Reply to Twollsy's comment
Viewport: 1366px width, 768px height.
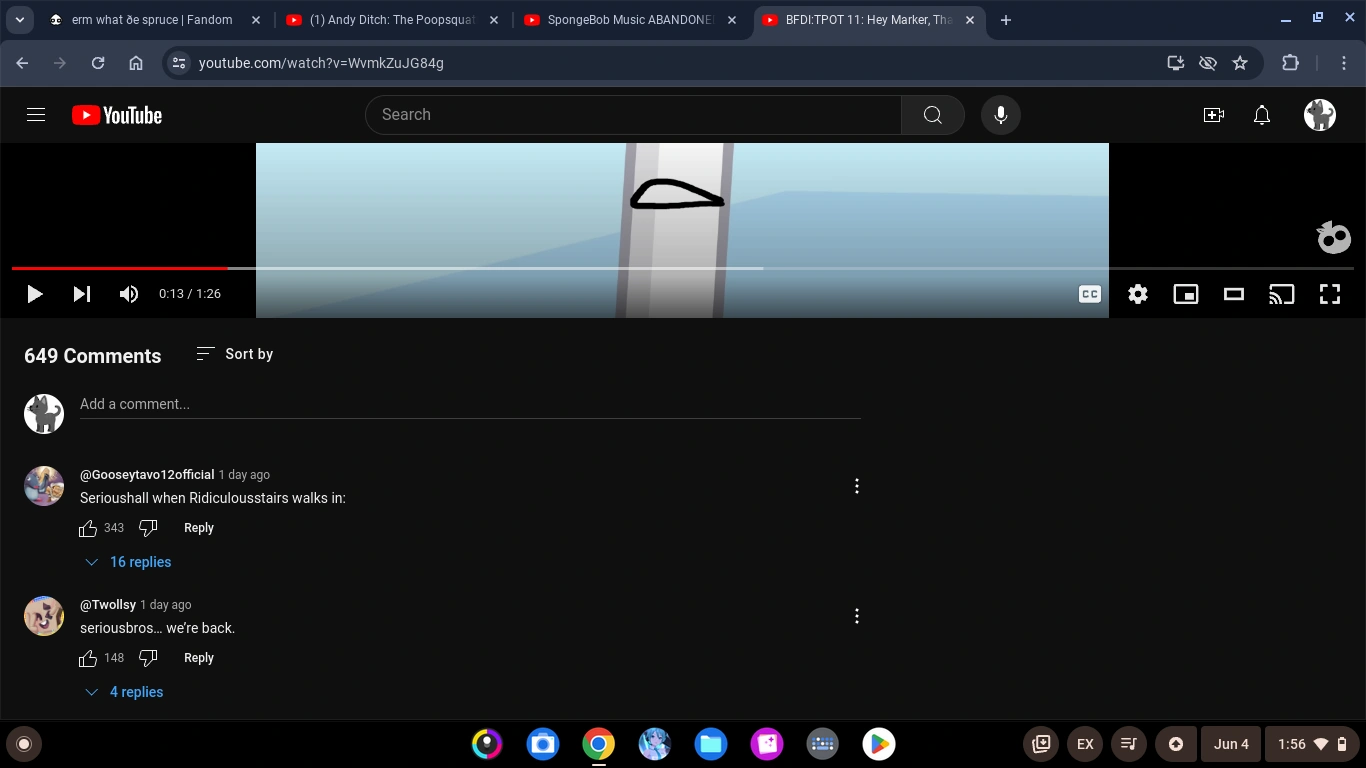[x=198, y=658]
